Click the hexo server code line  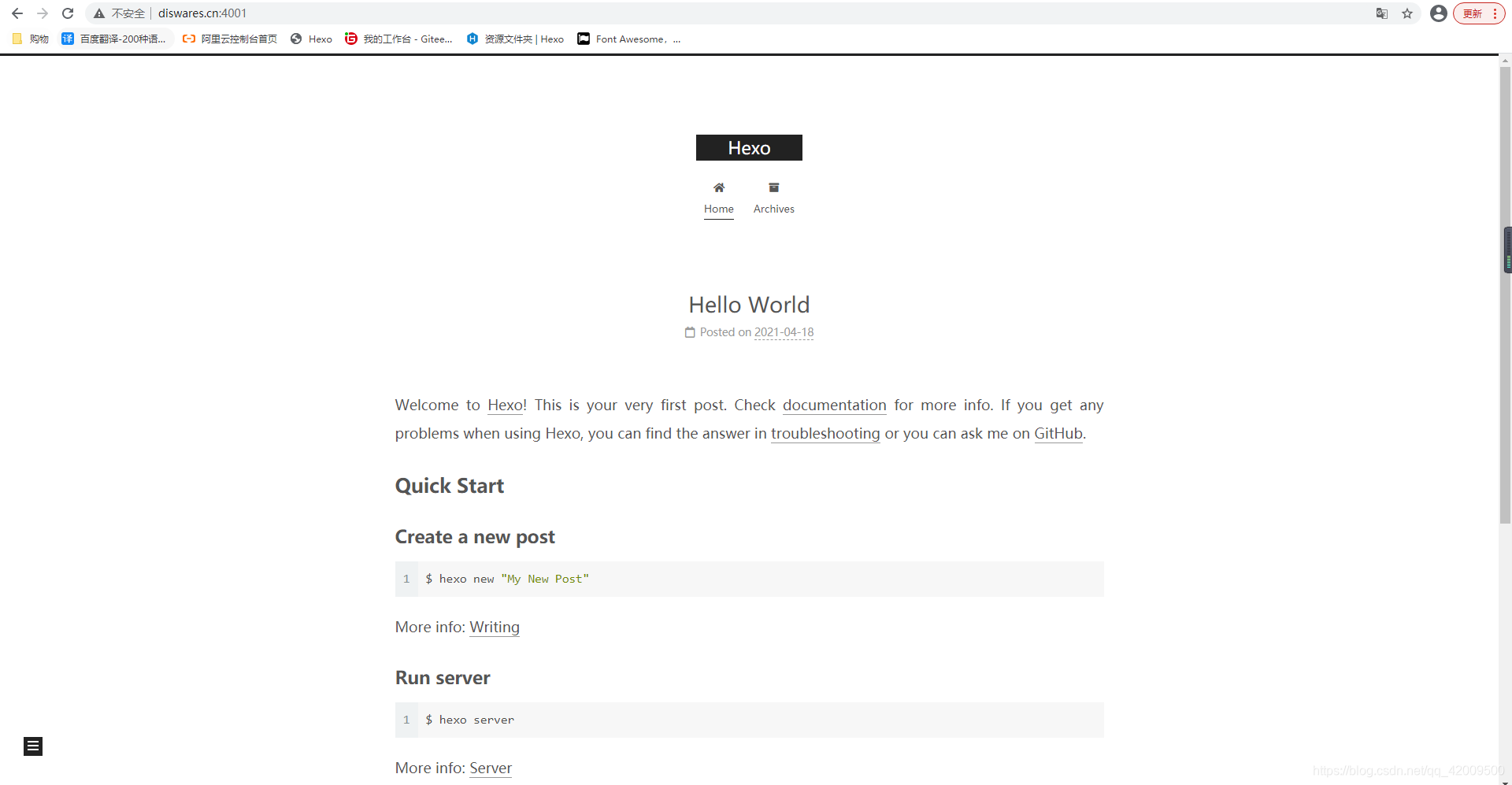point(470,720)
